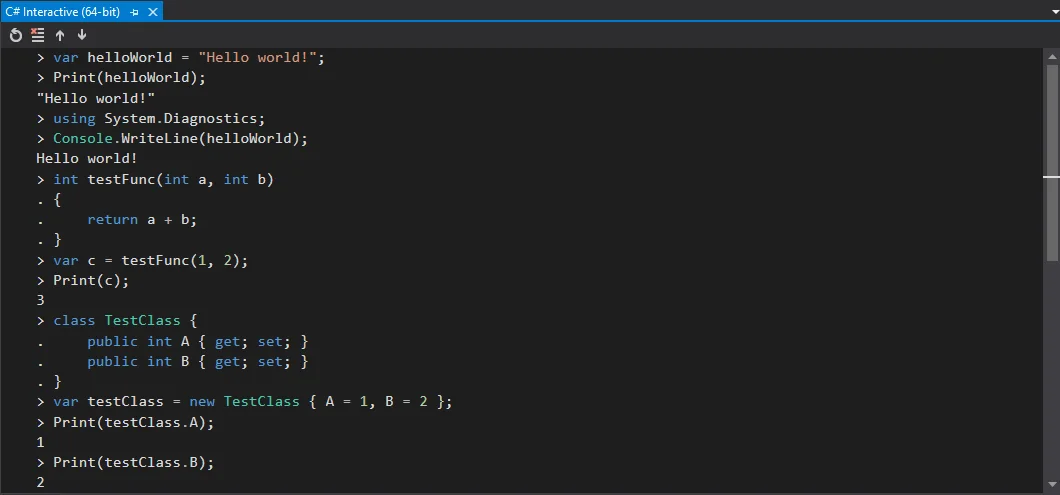Pin the C# Interactive window tab
This screenshot has height=495, width=1060.
(x=135, y=11)
